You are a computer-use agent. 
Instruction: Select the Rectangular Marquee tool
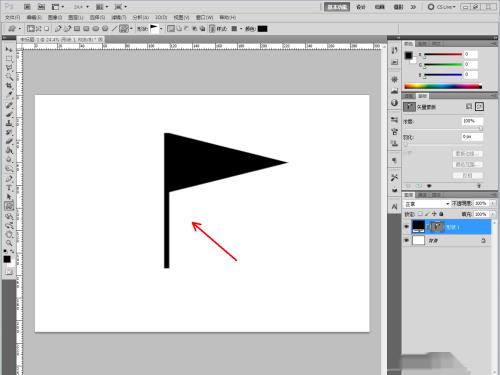coord(9,59)
